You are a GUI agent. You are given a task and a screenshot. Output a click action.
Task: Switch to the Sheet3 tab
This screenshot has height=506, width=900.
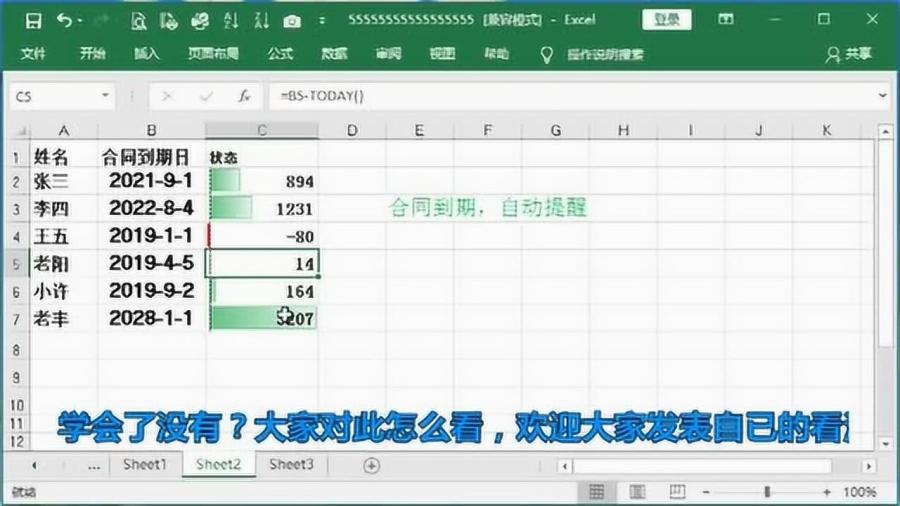(292, 464)
